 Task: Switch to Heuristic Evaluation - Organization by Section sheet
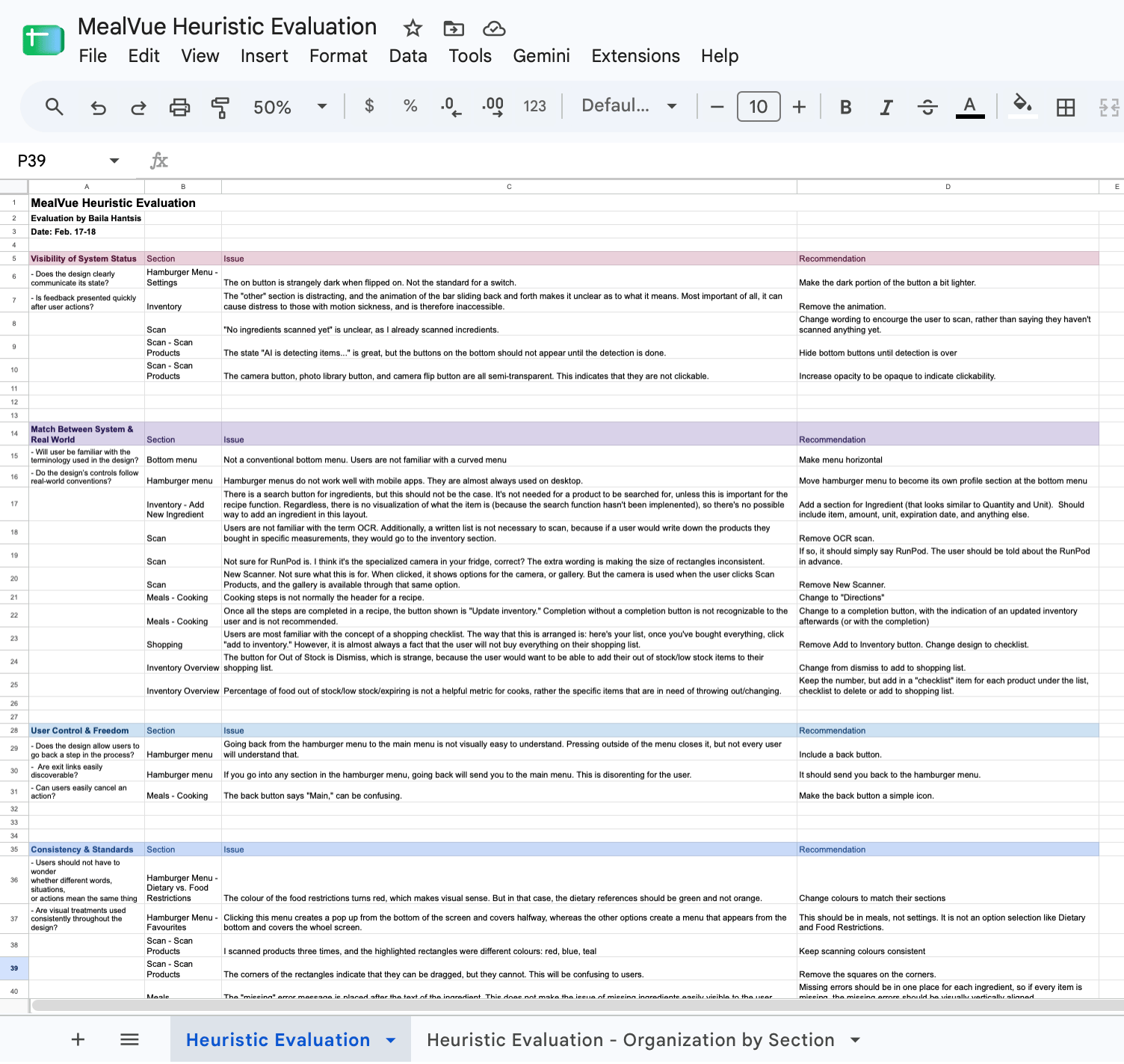[x=631, y=1040]
